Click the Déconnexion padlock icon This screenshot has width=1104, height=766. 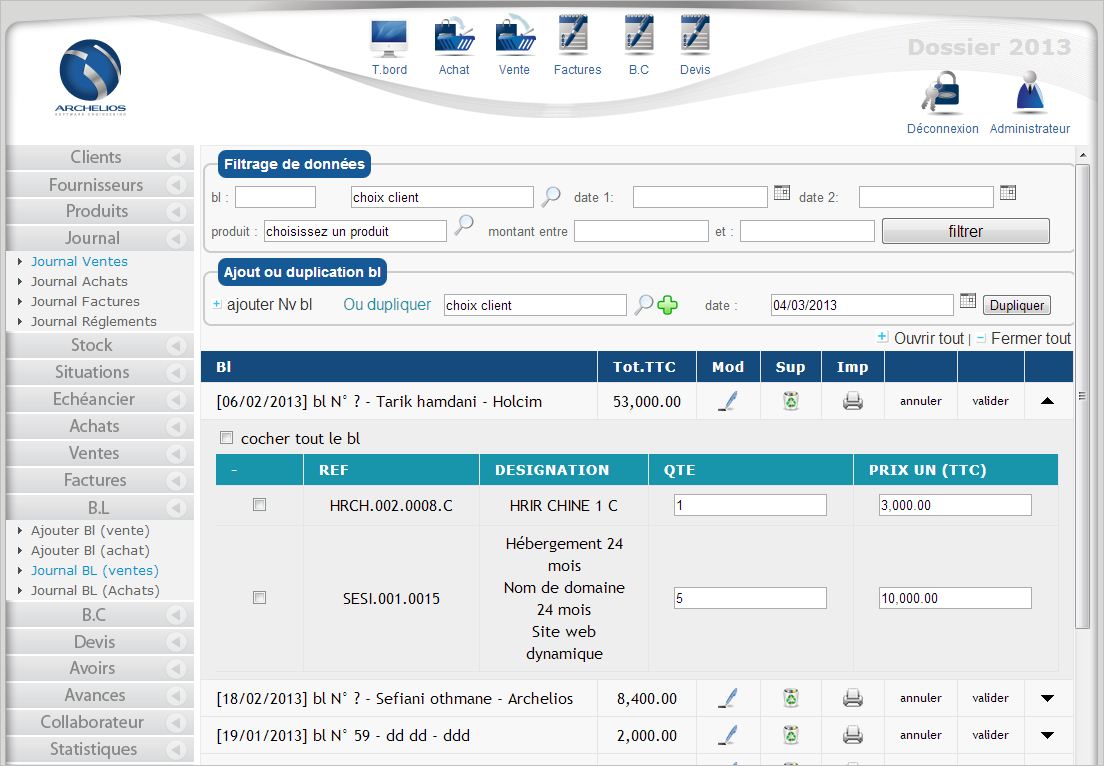click(x=941, y=93)
